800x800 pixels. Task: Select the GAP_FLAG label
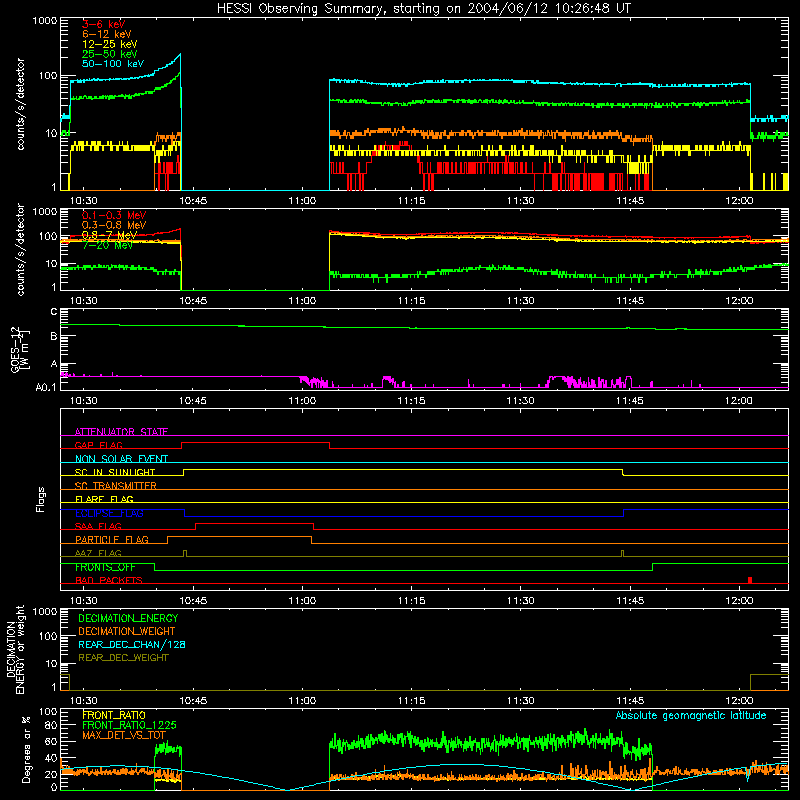point(98,445)
